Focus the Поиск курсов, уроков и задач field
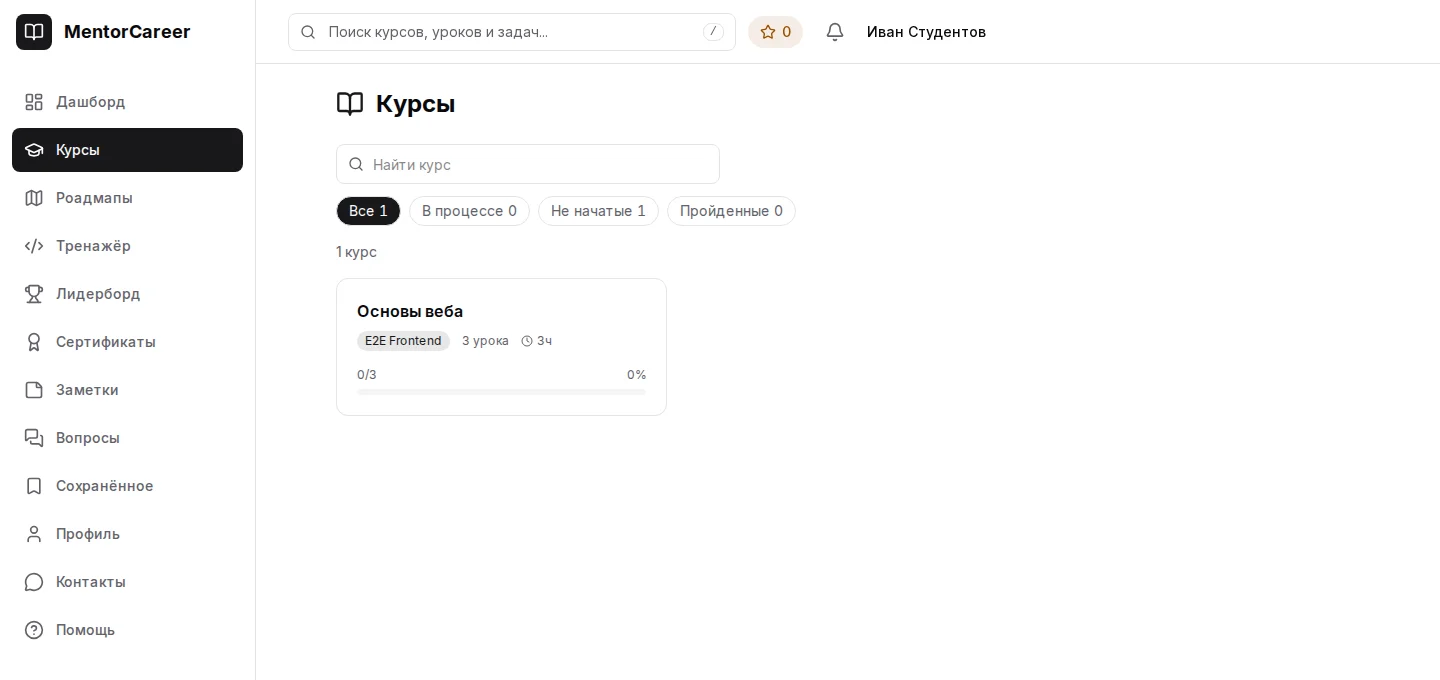Image resolution: width=1440 pixels, height=680 pixels. (512, 32)
